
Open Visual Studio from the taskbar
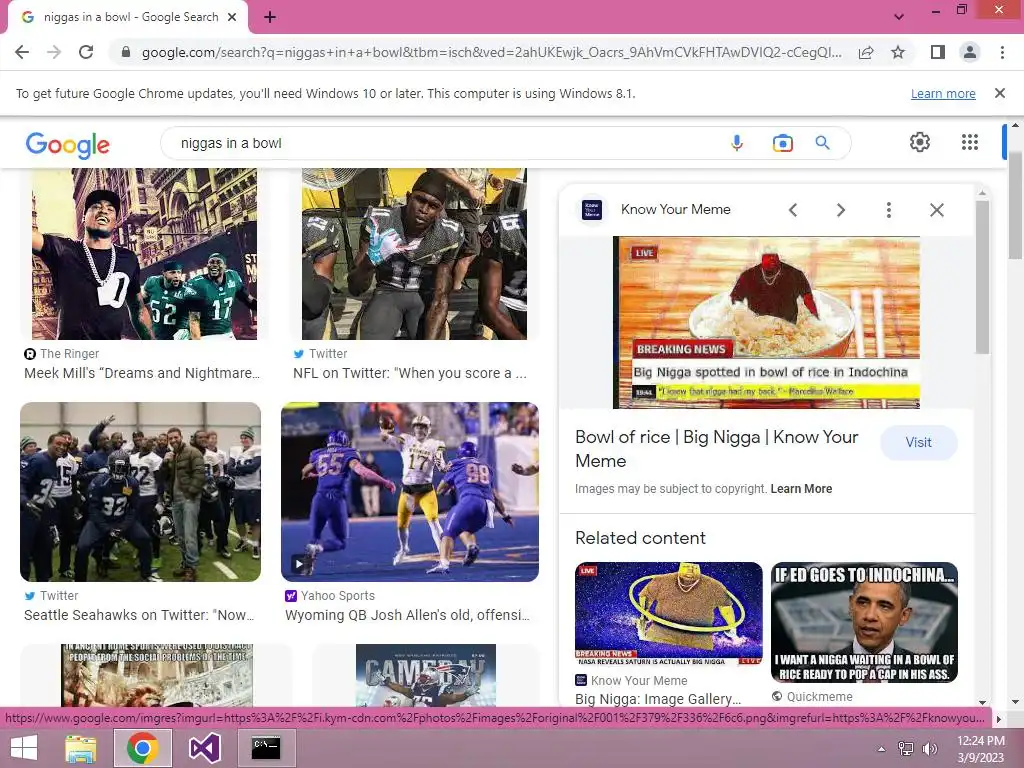pyautogui.click(x=205, y=748)
